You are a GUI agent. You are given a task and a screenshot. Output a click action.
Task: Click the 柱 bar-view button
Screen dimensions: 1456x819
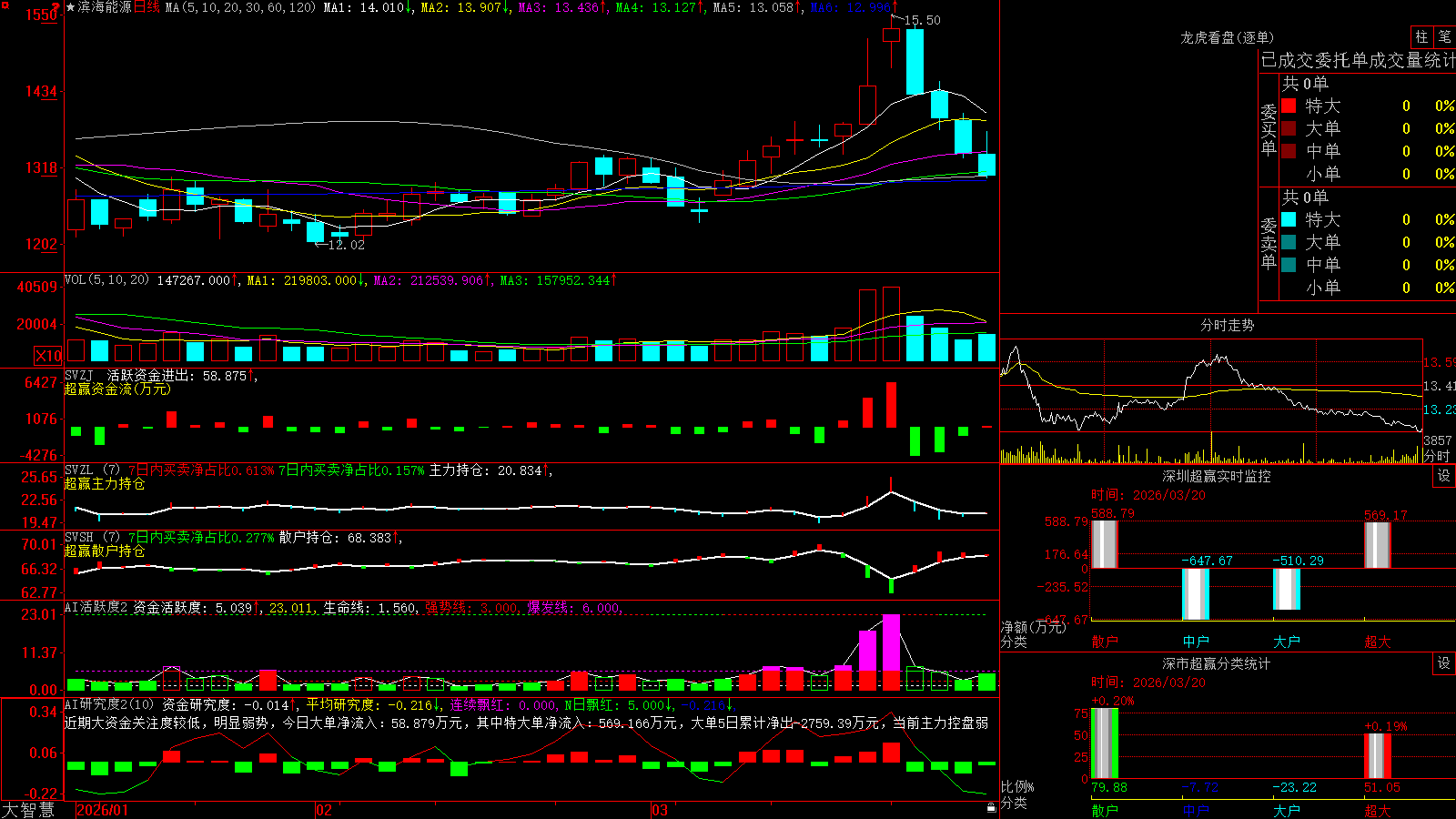tap(1421, 37)
